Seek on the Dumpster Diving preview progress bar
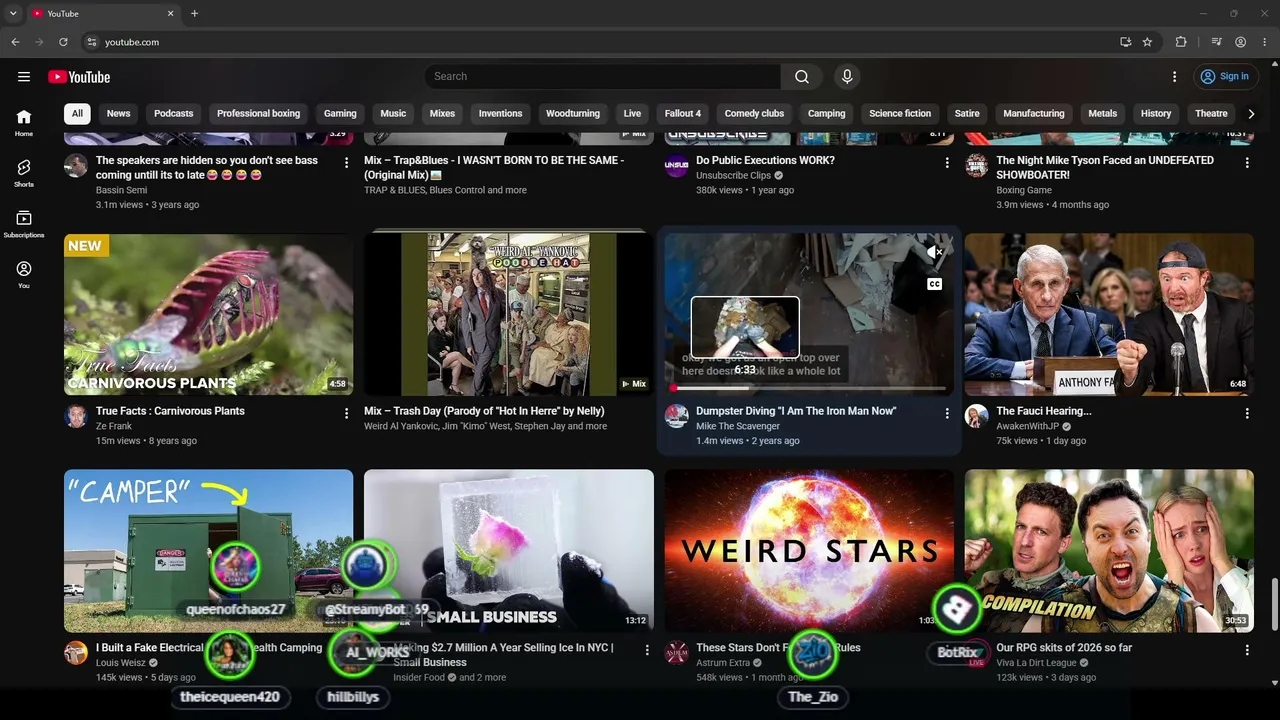This screenshot has height=720, width=1280. (809, 388)
